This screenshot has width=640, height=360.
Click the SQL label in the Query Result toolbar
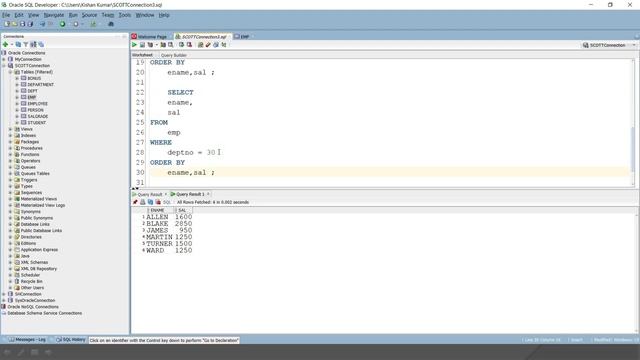click(167, 202)
